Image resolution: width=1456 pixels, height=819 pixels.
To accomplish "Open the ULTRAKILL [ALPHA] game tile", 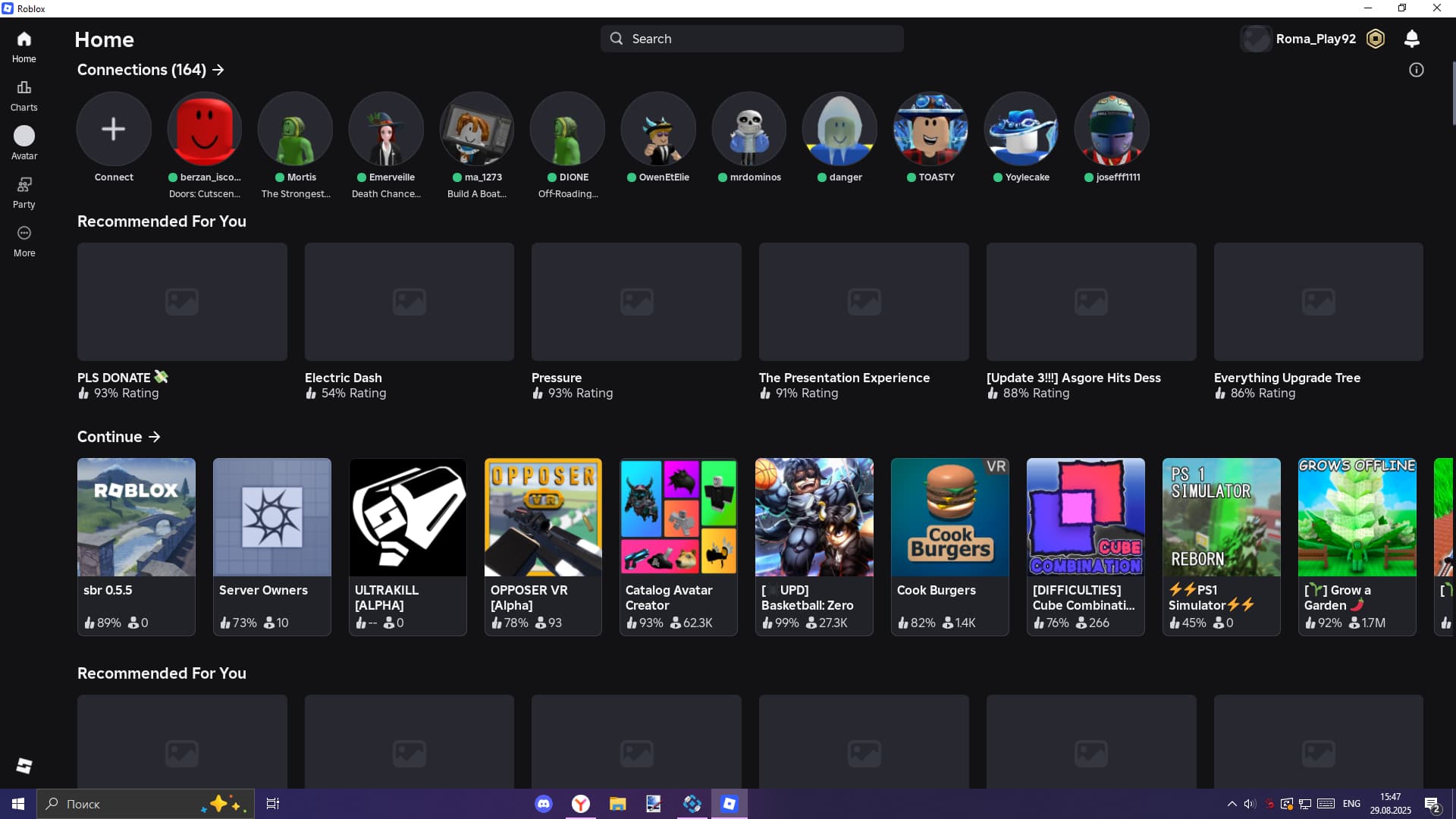I will [407, 546].
